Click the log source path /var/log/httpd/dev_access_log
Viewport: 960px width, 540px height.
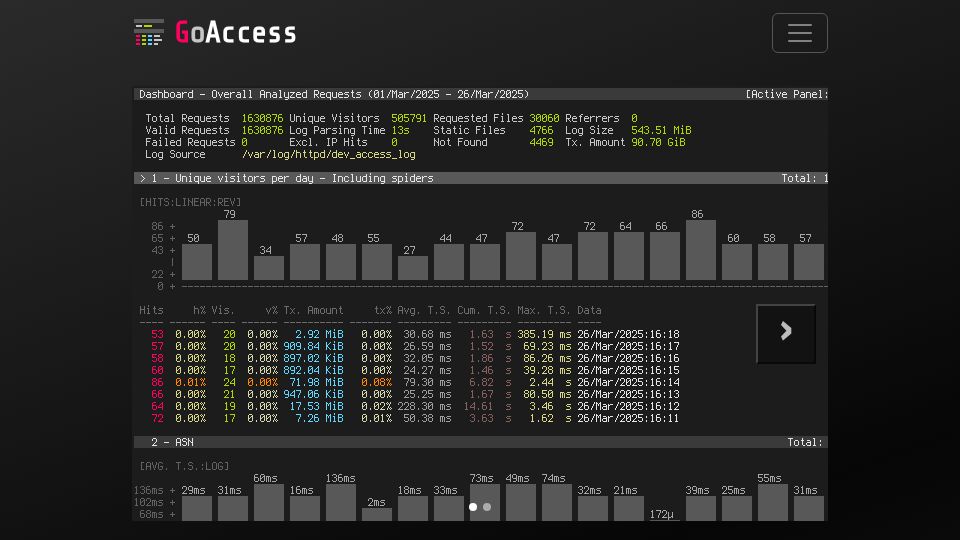[329, 154]
